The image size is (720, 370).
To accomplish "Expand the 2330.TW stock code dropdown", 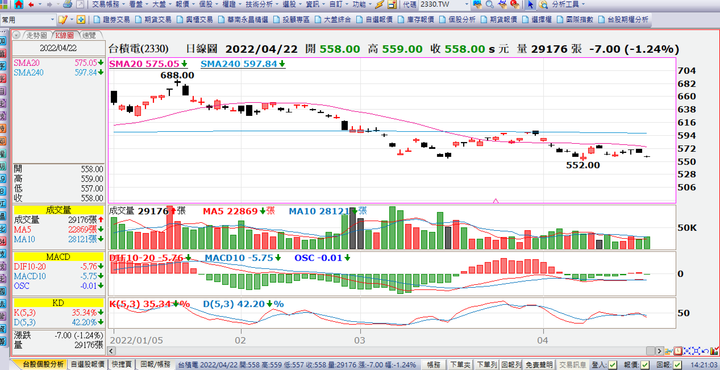I will (x=467, y=5).
